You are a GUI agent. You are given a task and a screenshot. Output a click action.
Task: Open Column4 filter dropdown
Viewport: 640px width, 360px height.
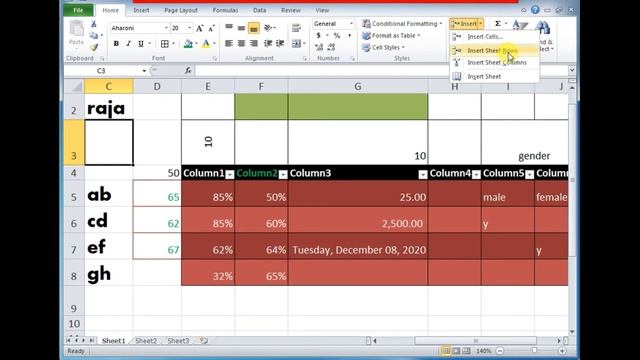[476, 175]
